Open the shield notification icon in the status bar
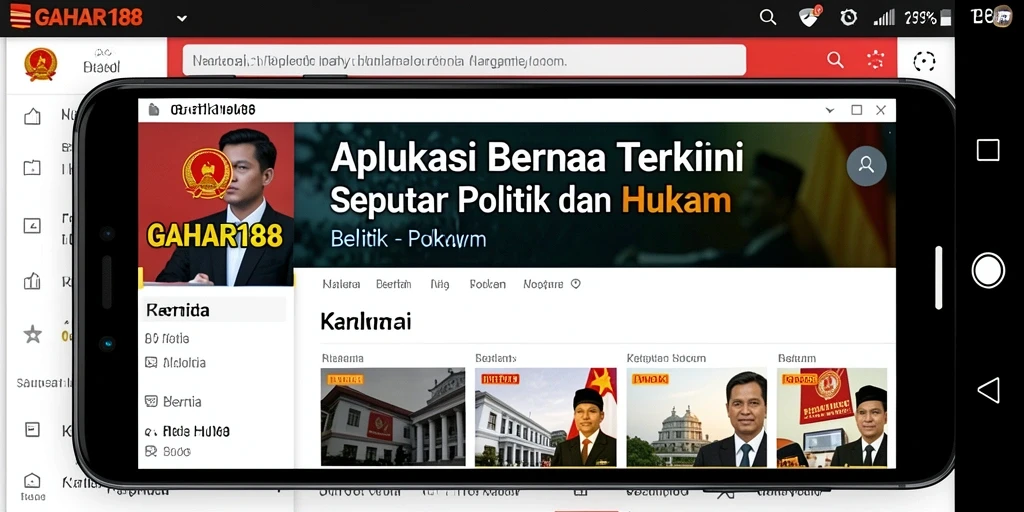Screen dimensions: 1024x512 tap(810, 17)
